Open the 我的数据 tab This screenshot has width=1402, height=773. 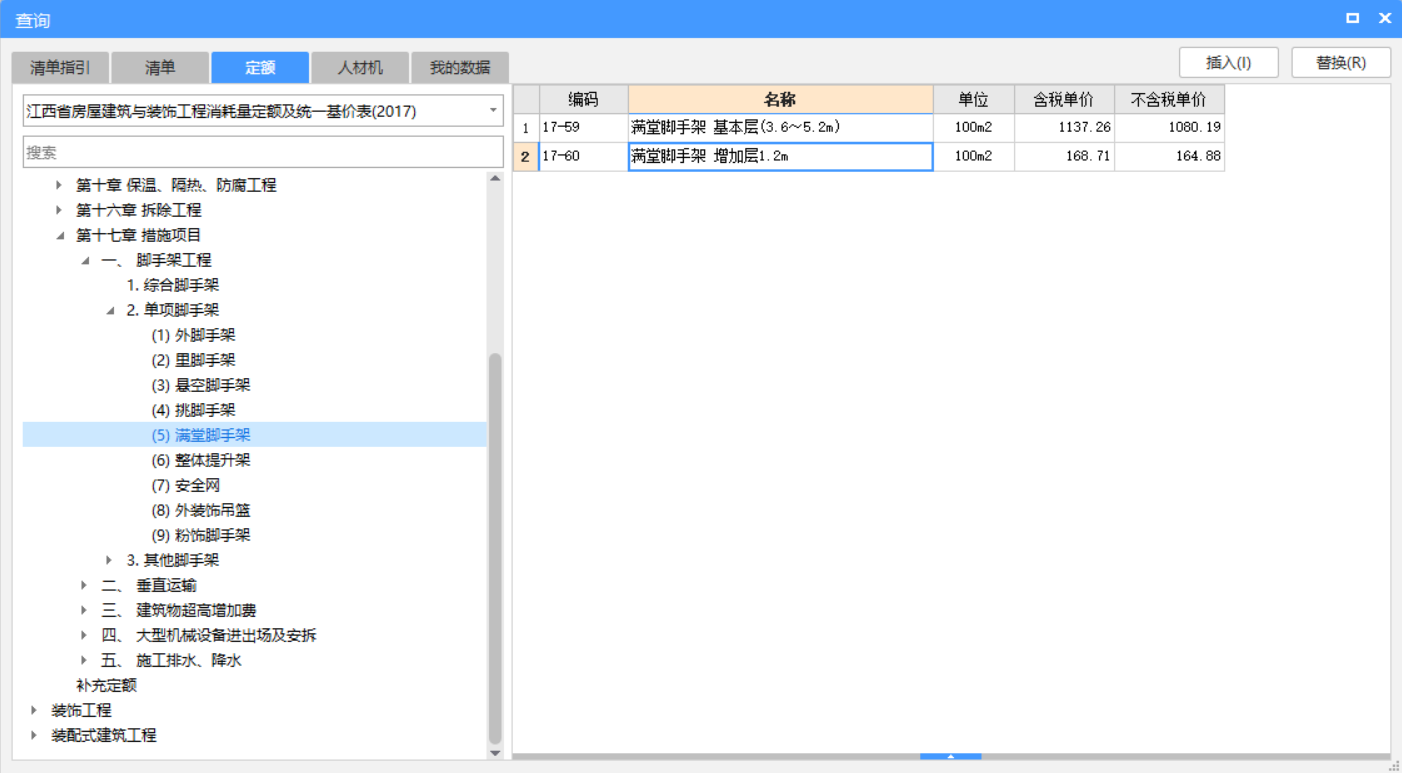[460, 68]
